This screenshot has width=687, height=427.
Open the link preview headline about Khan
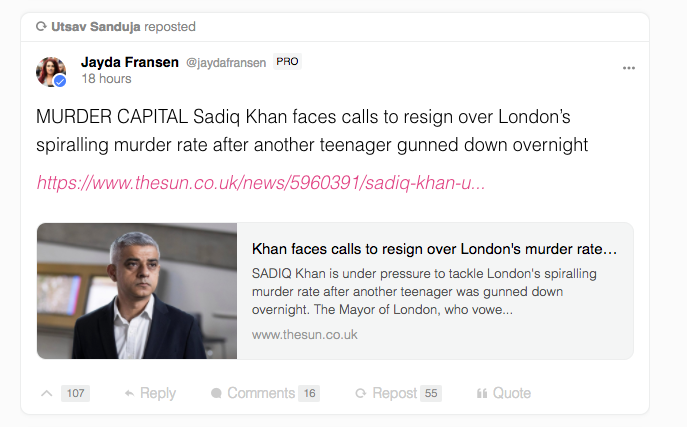coord(434,247)
